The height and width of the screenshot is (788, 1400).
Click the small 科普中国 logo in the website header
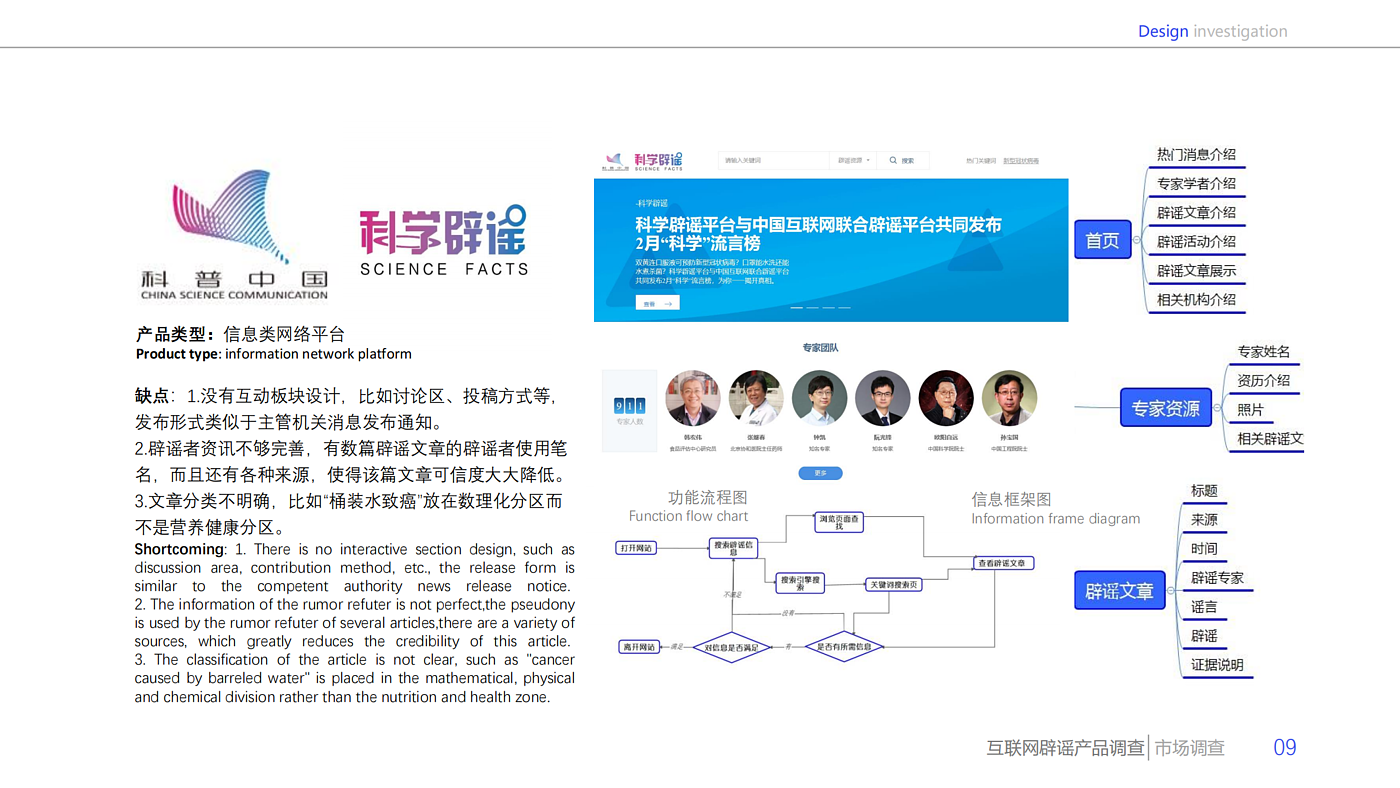pos(614,161)
